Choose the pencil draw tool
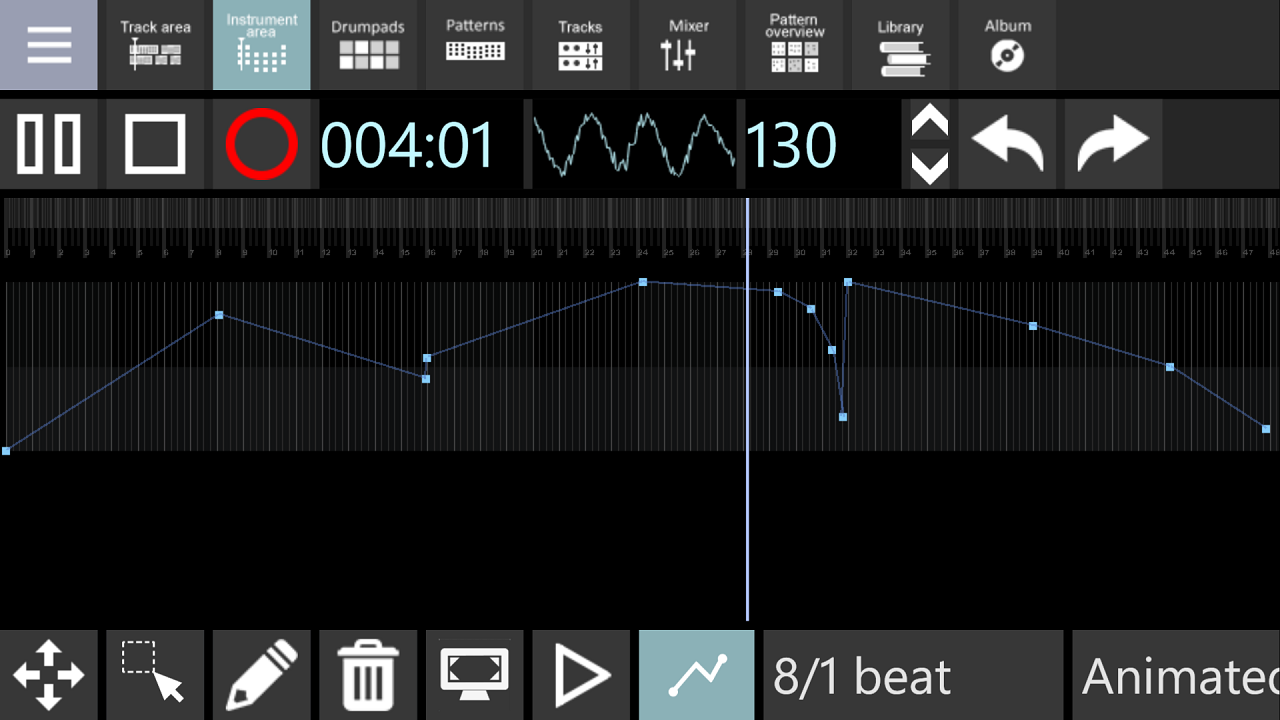1280x720 pixels. click(262, 675)
